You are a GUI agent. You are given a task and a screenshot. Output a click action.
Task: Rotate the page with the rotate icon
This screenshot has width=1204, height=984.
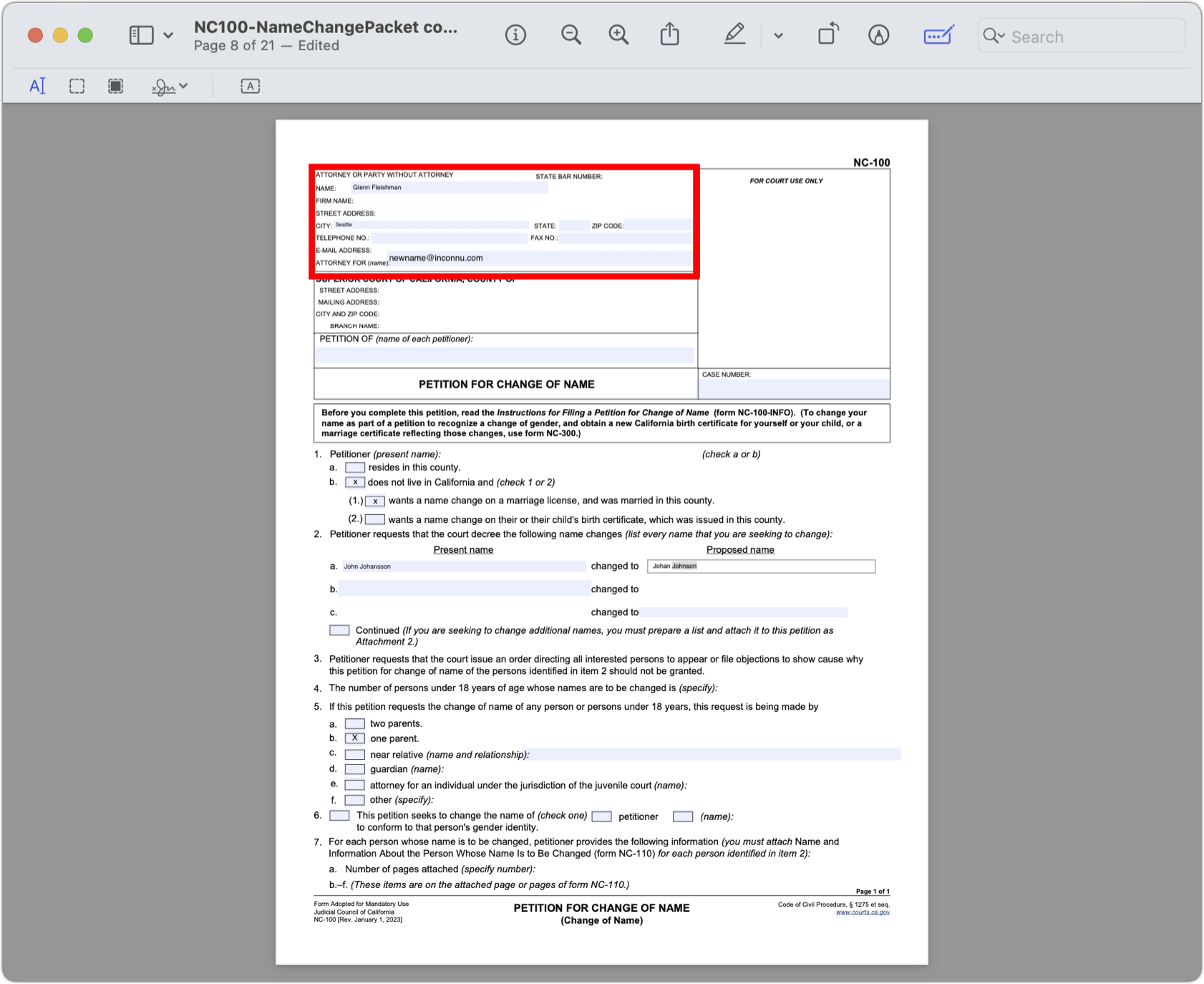pos(828,34)
